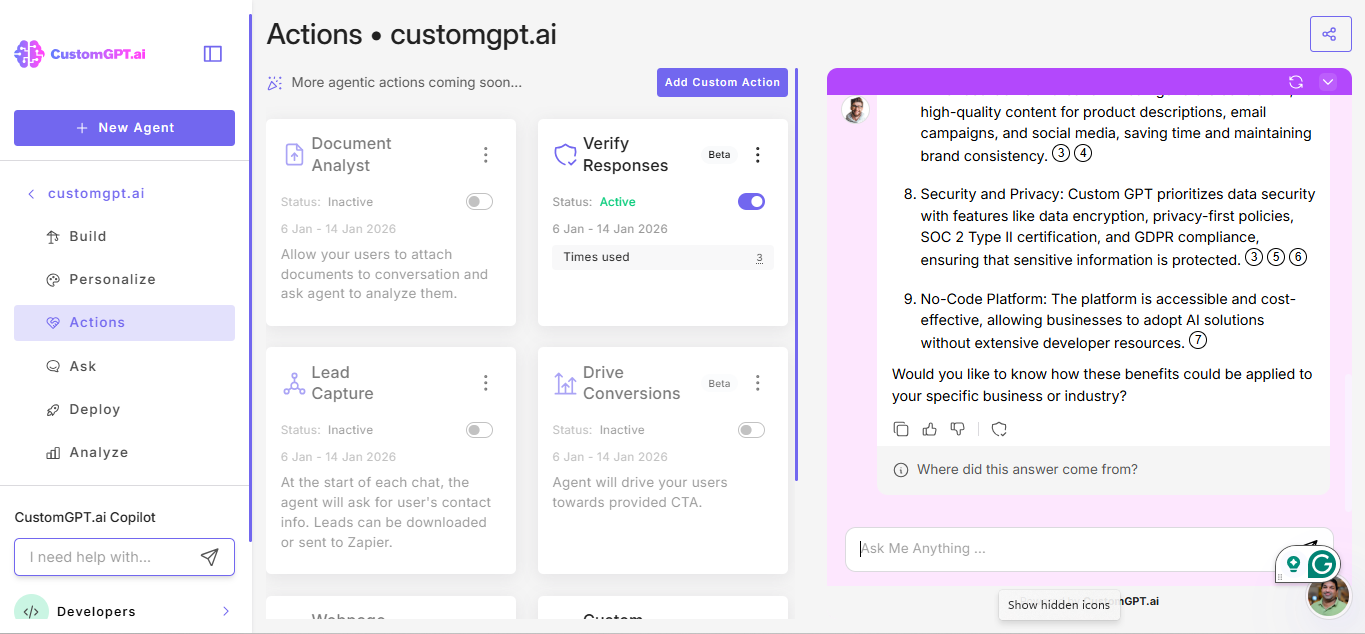Select the Actions menu item

(x=124, y=323)
